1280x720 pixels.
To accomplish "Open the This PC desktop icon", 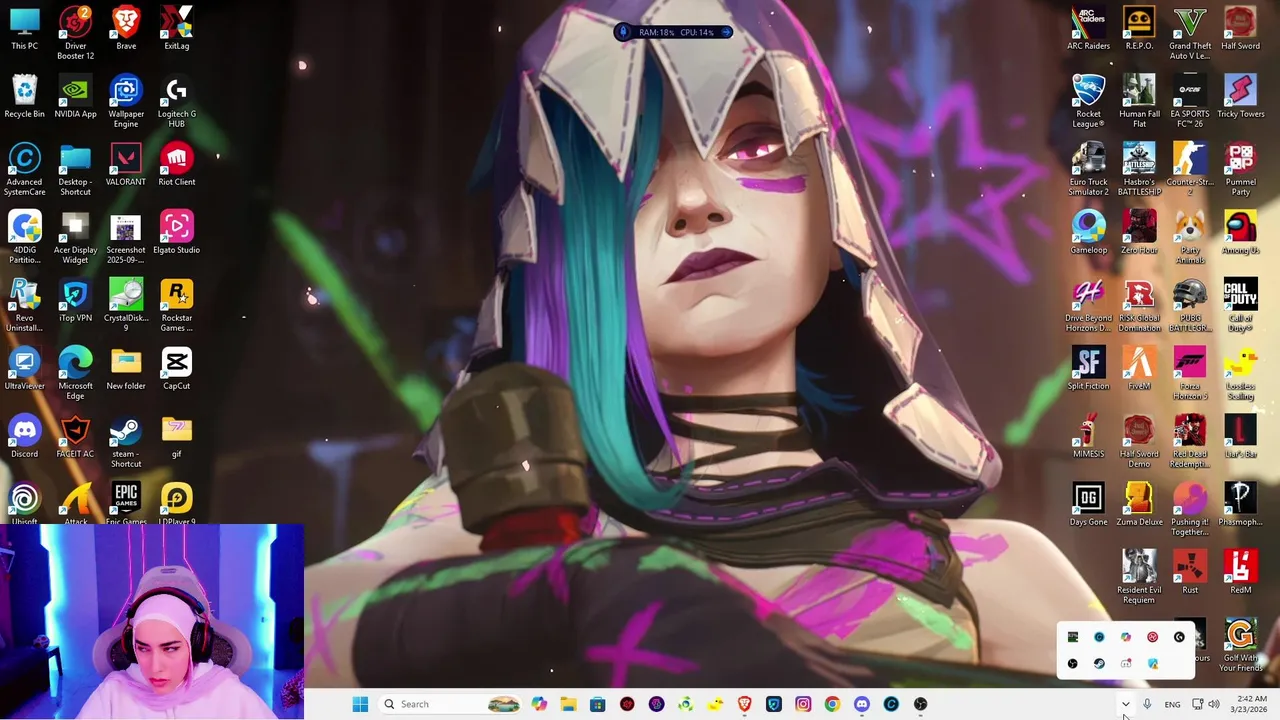I will coord(24,29).
